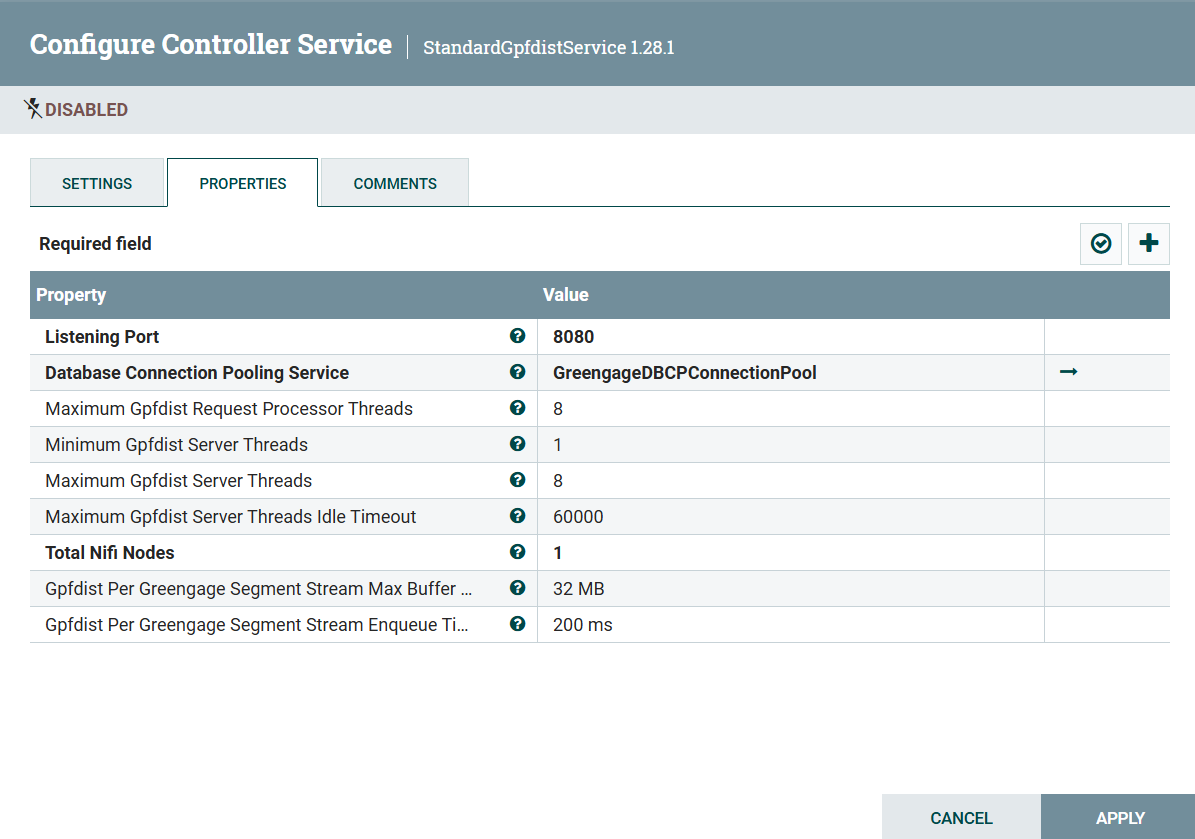Click the Required field label

point(95,244)
